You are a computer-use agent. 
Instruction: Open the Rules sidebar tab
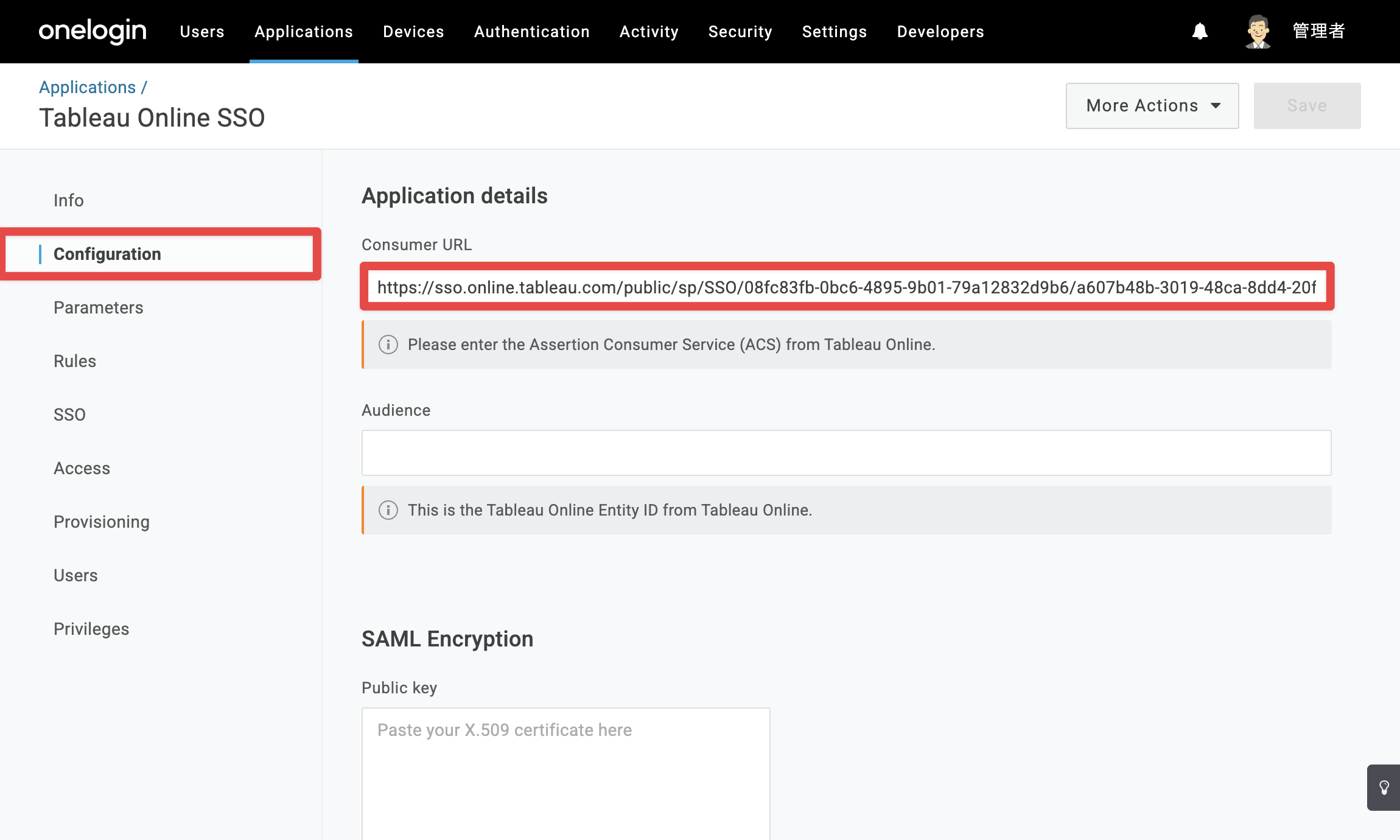click(x=75, y=361)
